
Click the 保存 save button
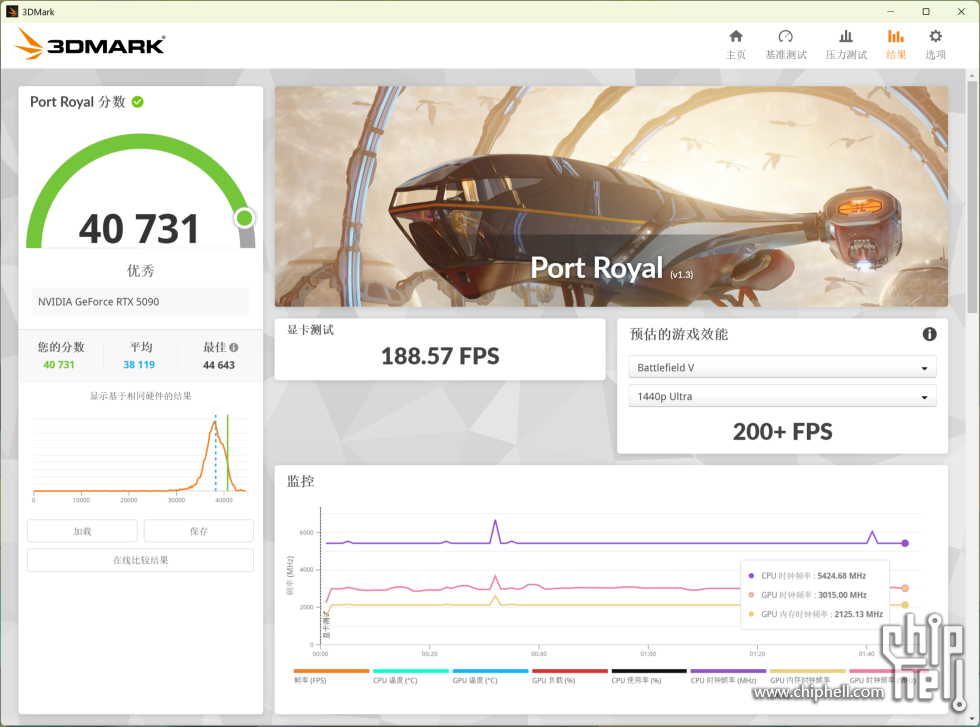[199, 531]
